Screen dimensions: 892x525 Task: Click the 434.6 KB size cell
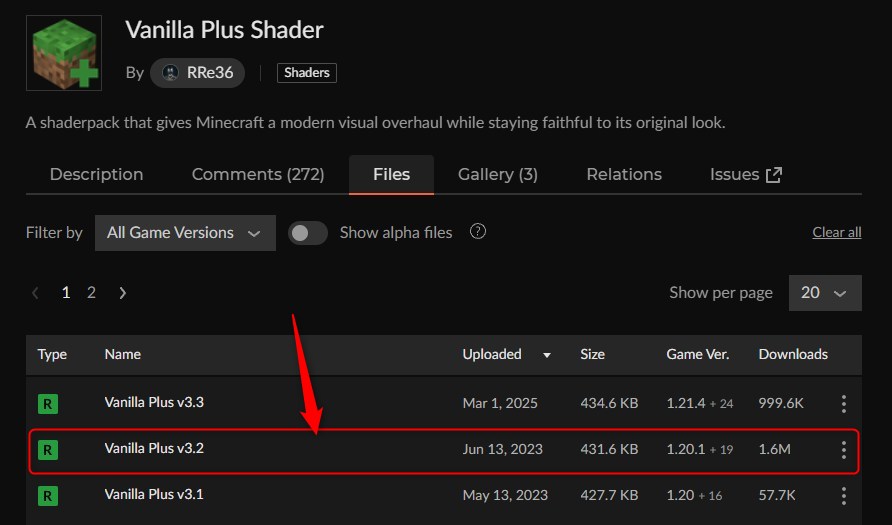coord(609,403)
